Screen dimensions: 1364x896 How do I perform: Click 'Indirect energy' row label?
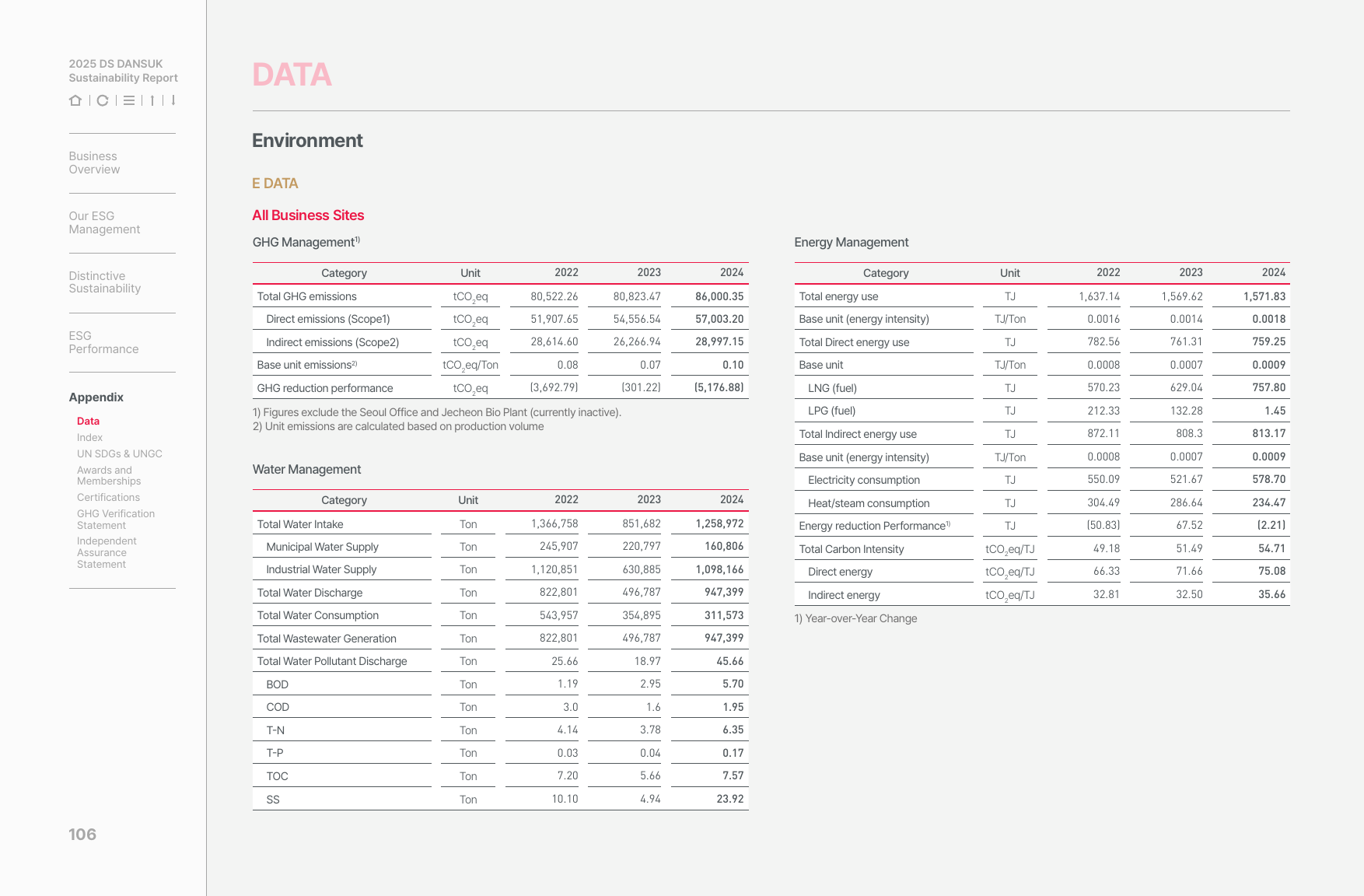844,595
